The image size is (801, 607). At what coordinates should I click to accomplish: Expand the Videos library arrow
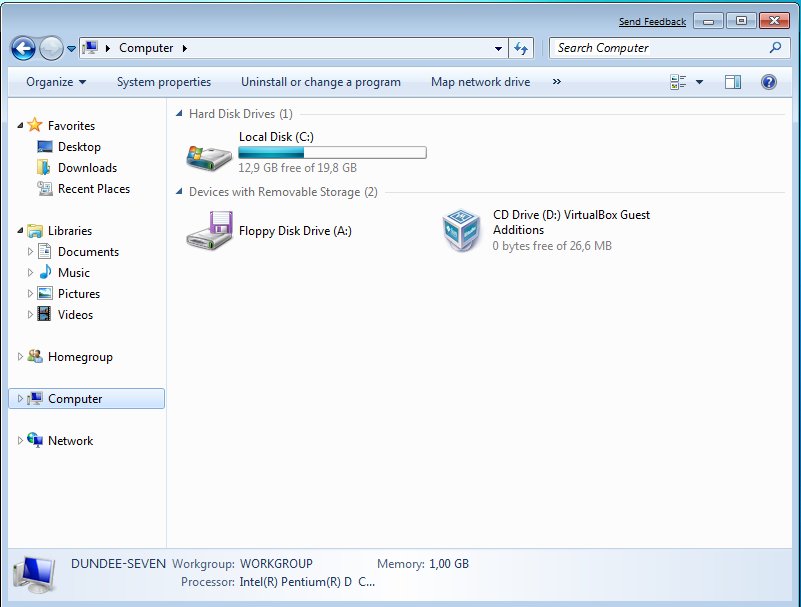click(30, 314)
